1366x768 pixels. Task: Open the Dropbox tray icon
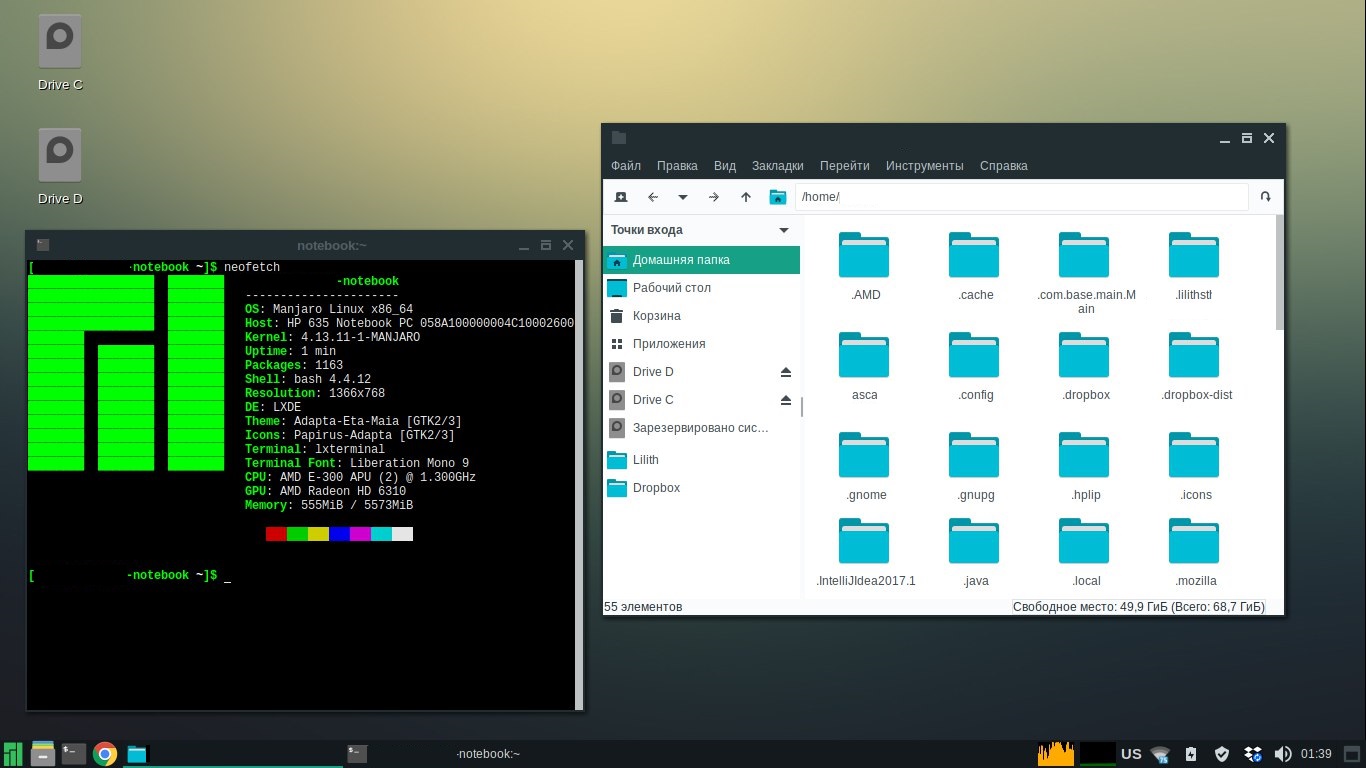1252,754
